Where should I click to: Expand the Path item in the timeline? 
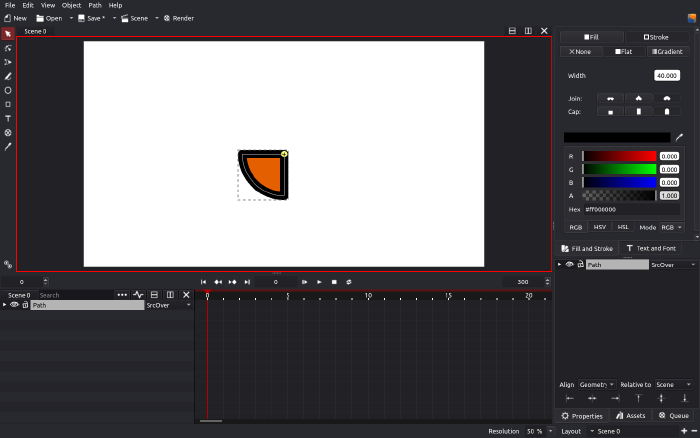(x=4, y=305)
